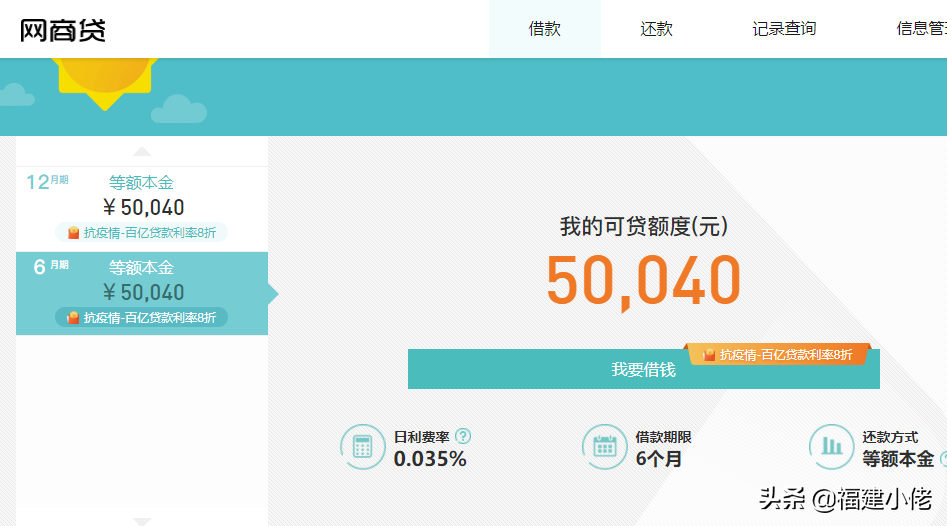Click the 抗疫情 promo tag in the 12月期 card
947x526 pixels.
click(142, 233)
